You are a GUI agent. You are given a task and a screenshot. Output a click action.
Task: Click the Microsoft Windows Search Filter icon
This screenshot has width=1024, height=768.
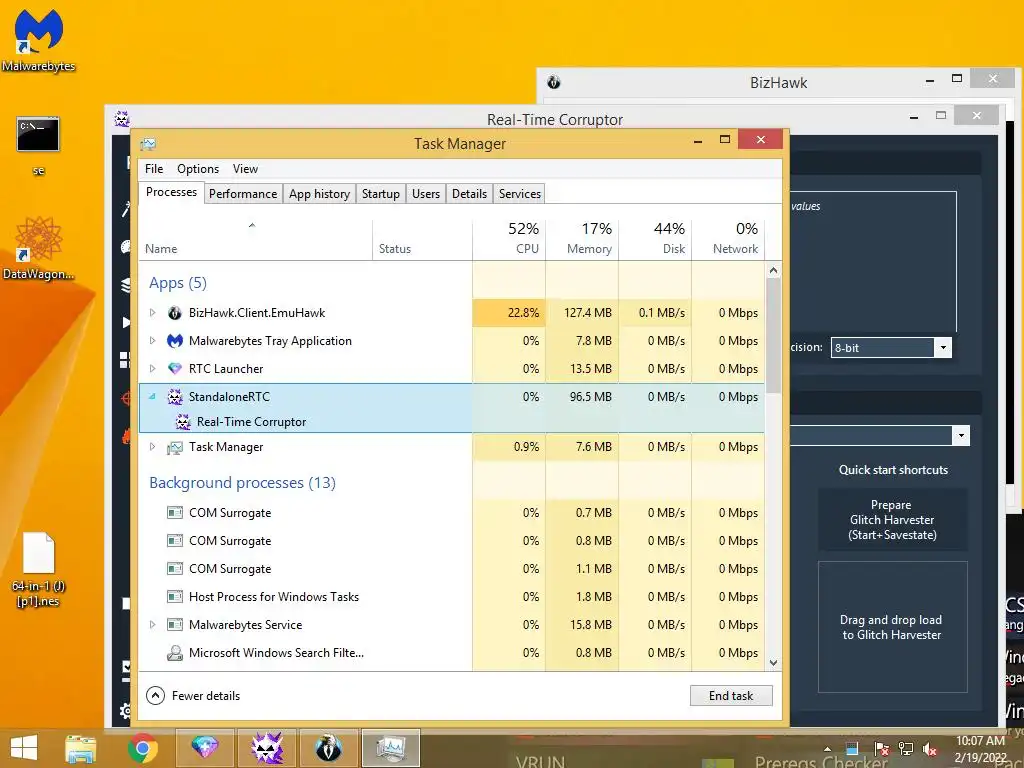174,653
